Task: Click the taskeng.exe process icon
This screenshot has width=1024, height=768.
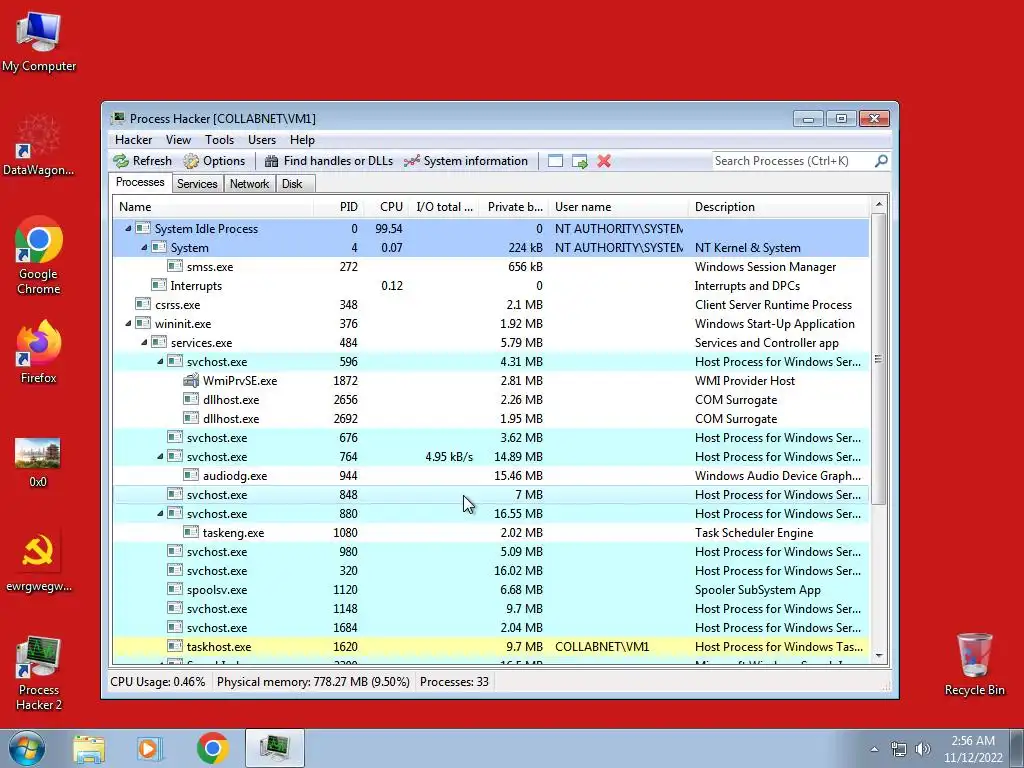Action: 191,532
